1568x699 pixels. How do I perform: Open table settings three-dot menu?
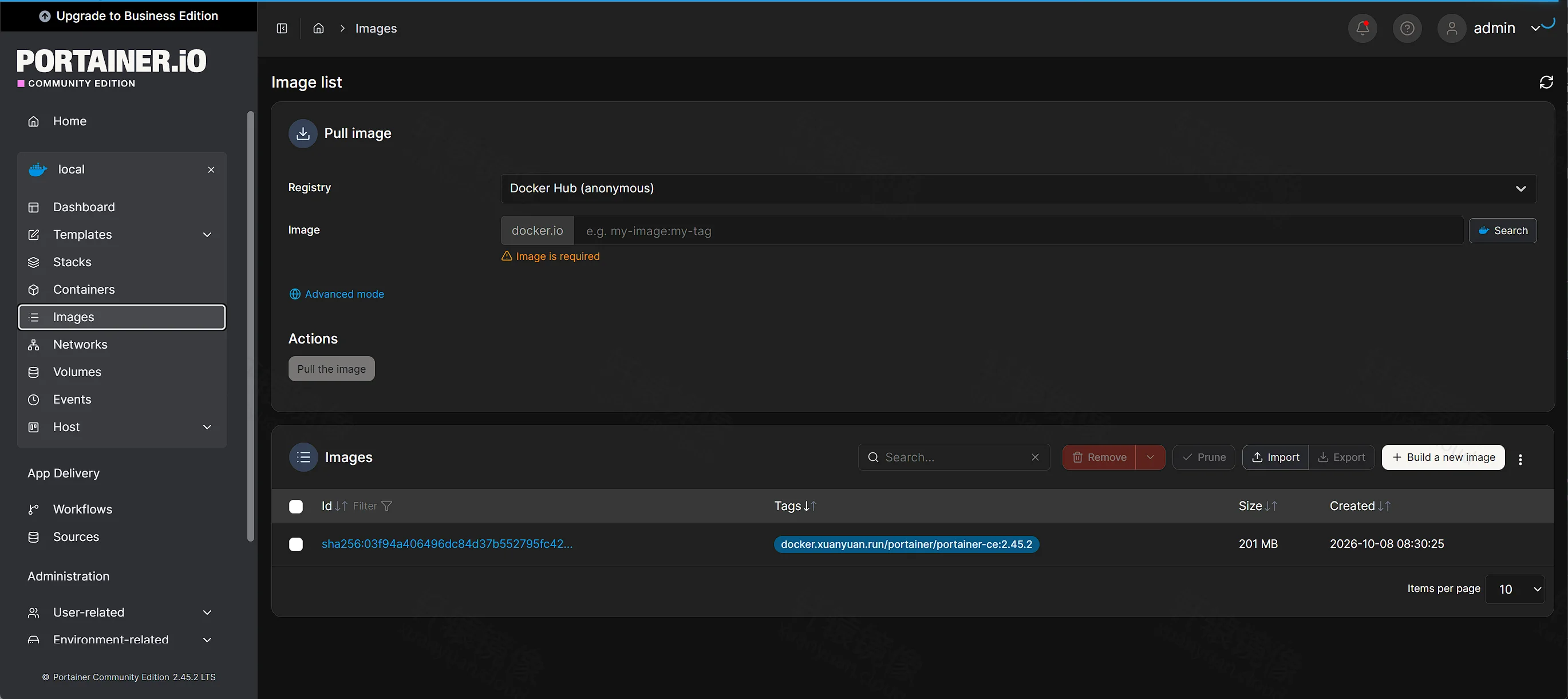click(1520, 460)
